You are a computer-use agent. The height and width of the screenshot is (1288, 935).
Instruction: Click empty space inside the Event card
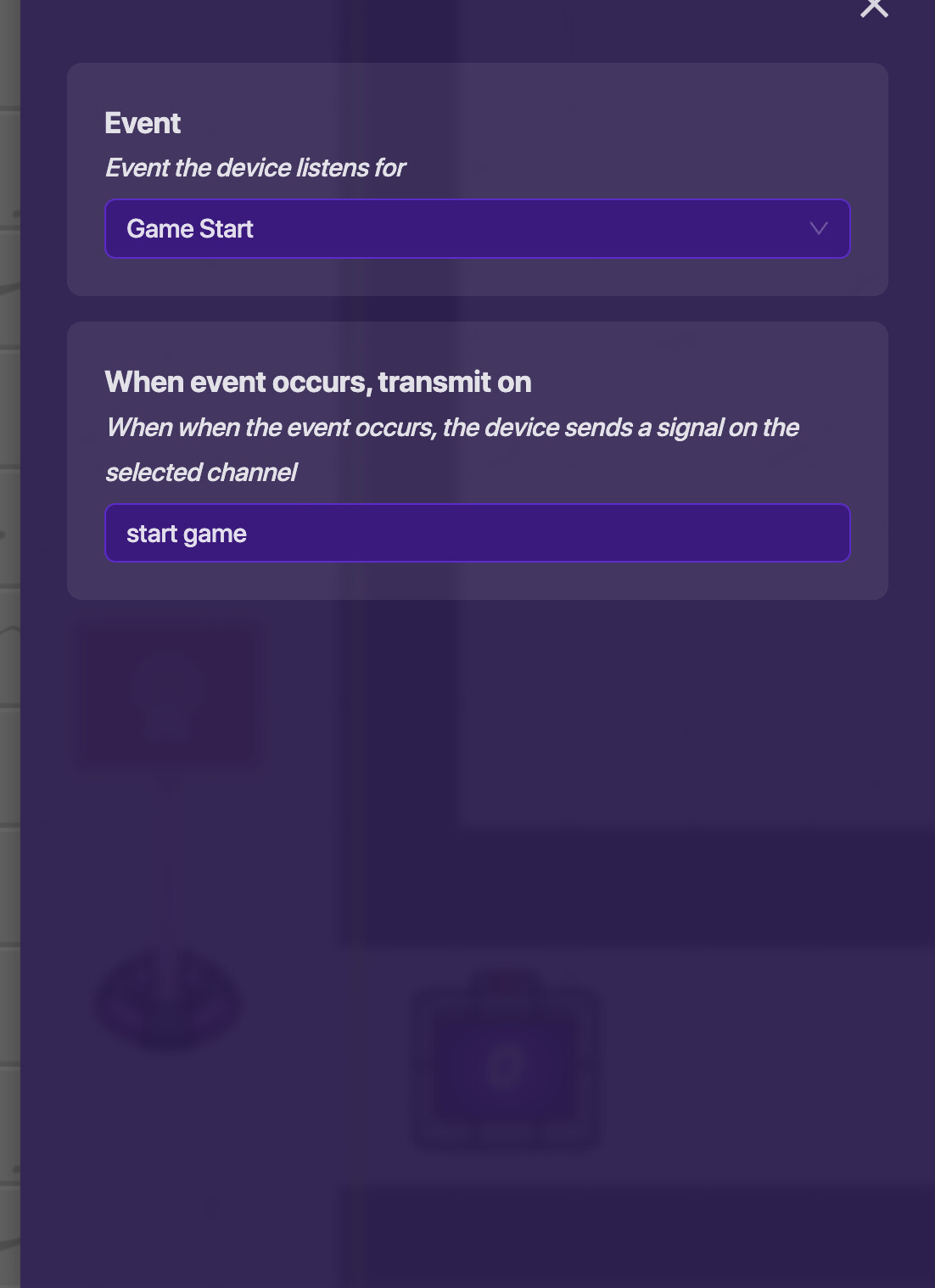pos(645,127)
